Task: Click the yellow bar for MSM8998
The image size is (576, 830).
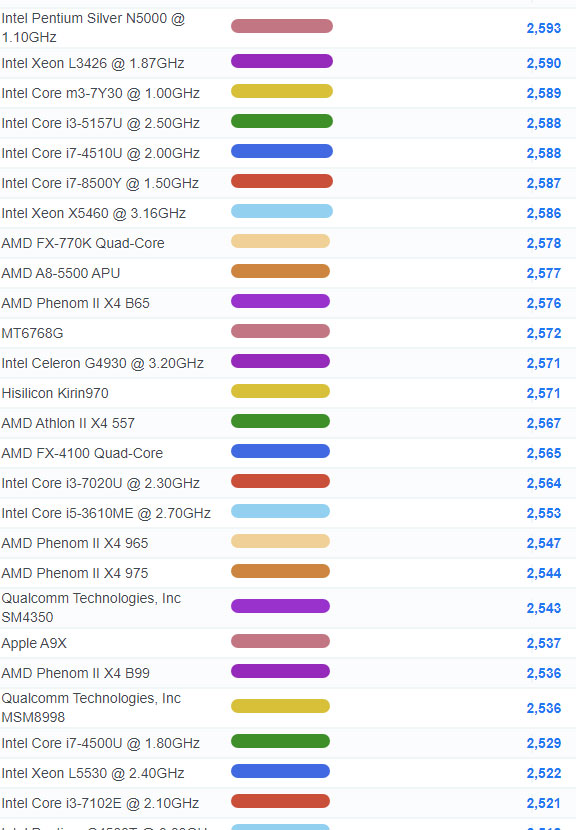Action: click(x=280, y=706)
